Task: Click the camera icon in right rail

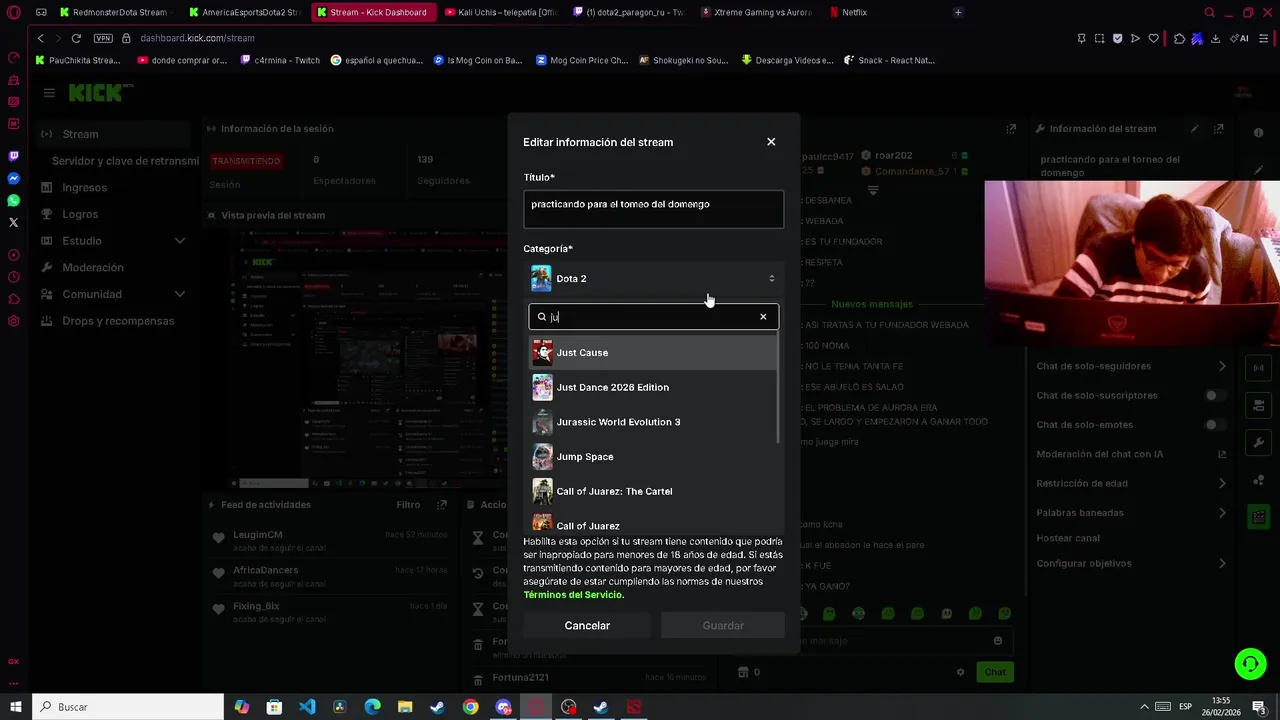Action: point(1258,405)
